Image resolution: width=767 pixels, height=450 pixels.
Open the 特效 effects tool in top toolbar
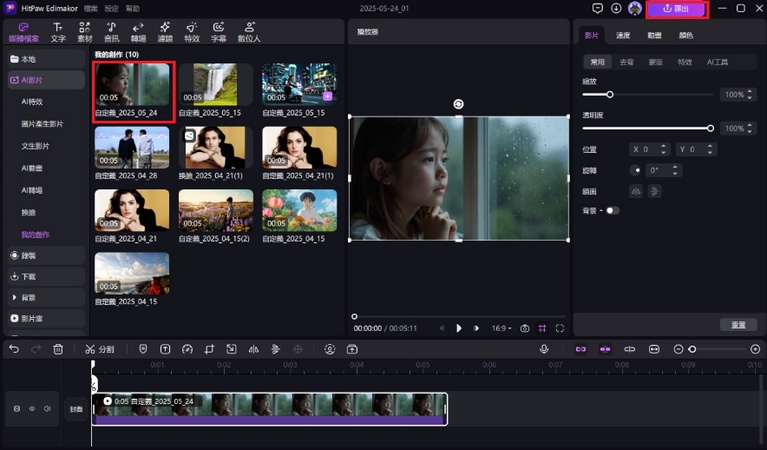[191, 32]
